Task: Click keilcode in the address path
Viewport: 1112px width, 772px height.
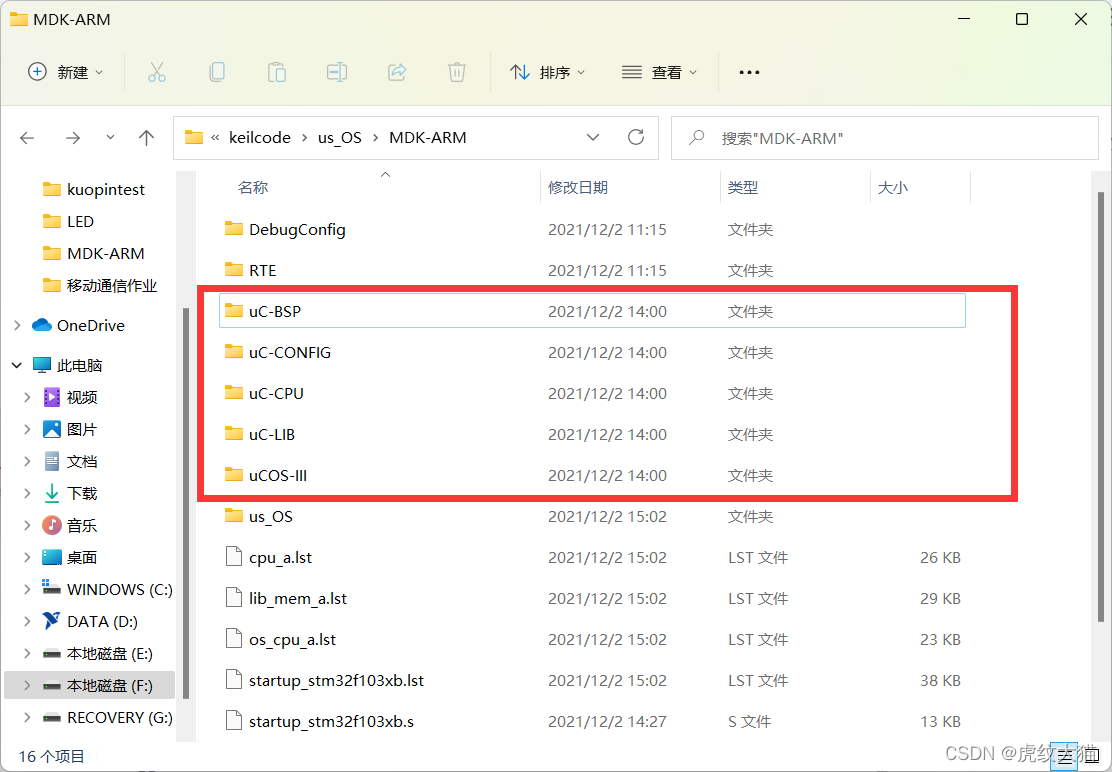Action: click(x=260, y=138)
